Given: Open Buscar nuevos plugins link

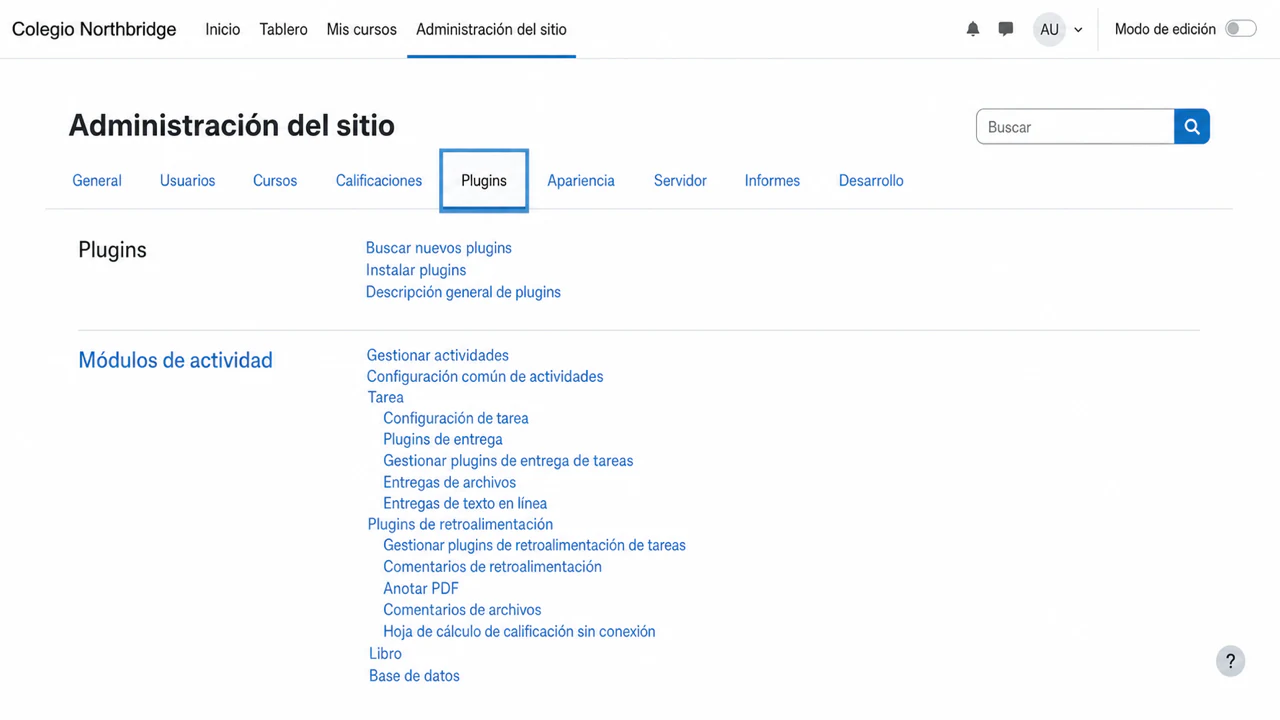Looking at the screenshot, I should [x=439, y=248].
